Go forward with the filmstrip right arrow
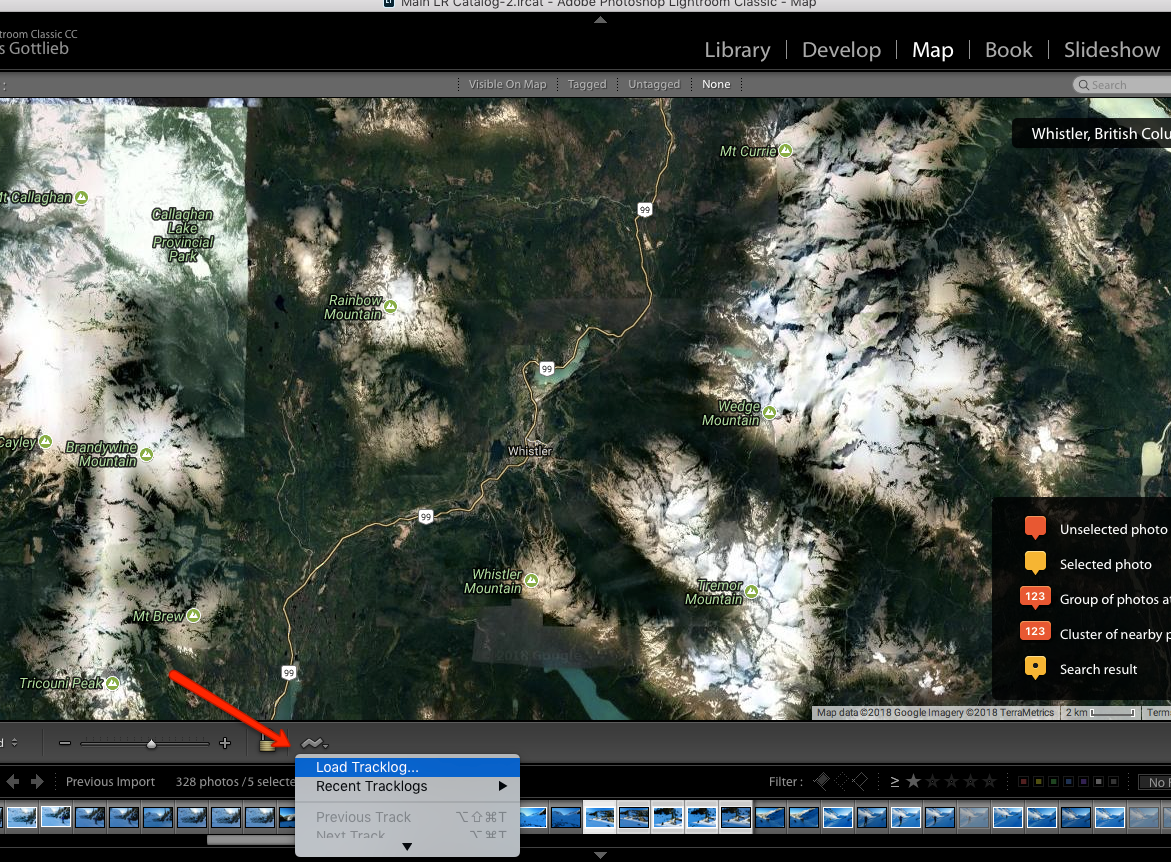 (x=37, y=782)
